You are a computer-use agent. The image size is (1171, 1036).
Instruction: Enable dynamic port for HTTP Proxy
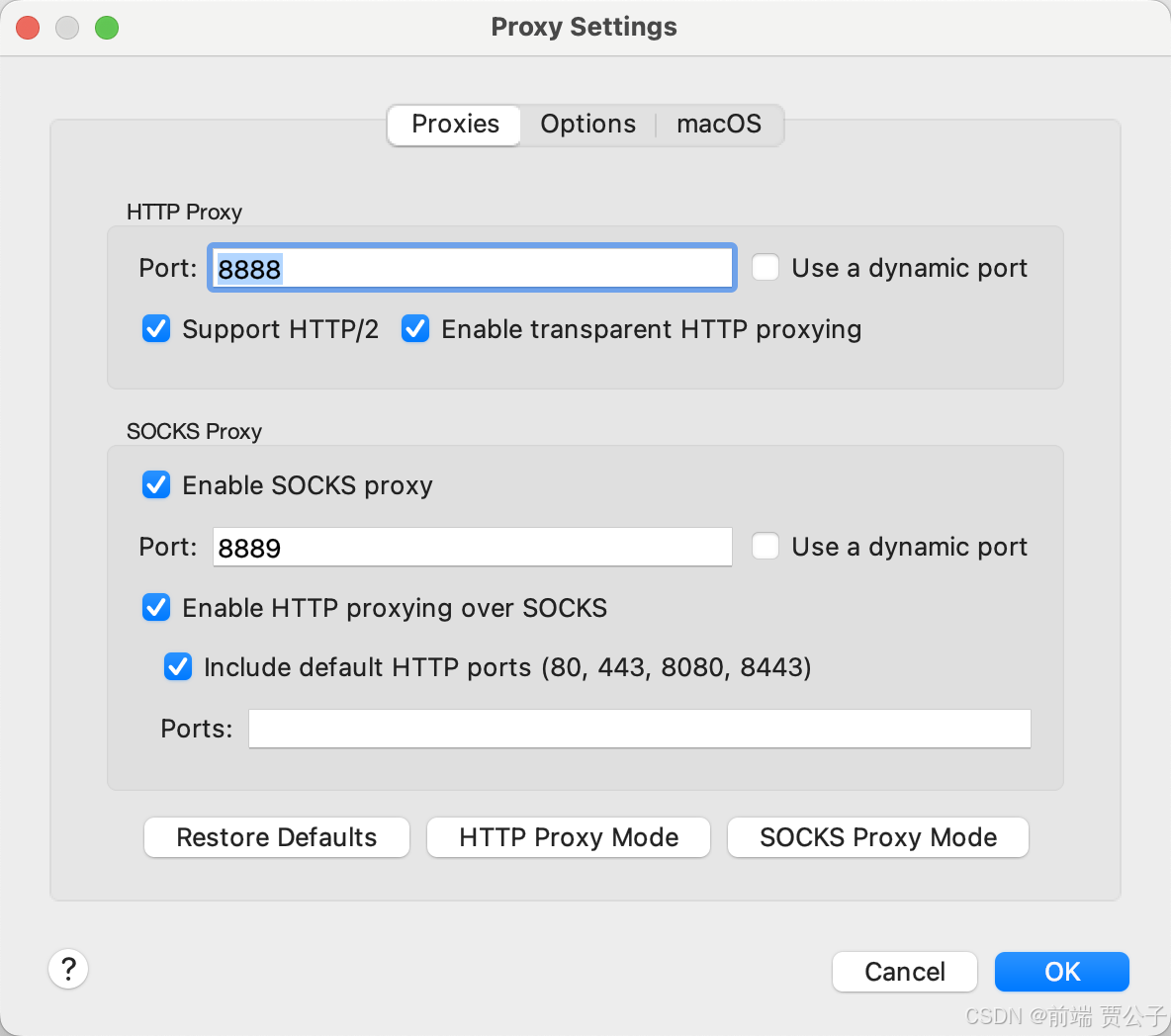[766, 267]
